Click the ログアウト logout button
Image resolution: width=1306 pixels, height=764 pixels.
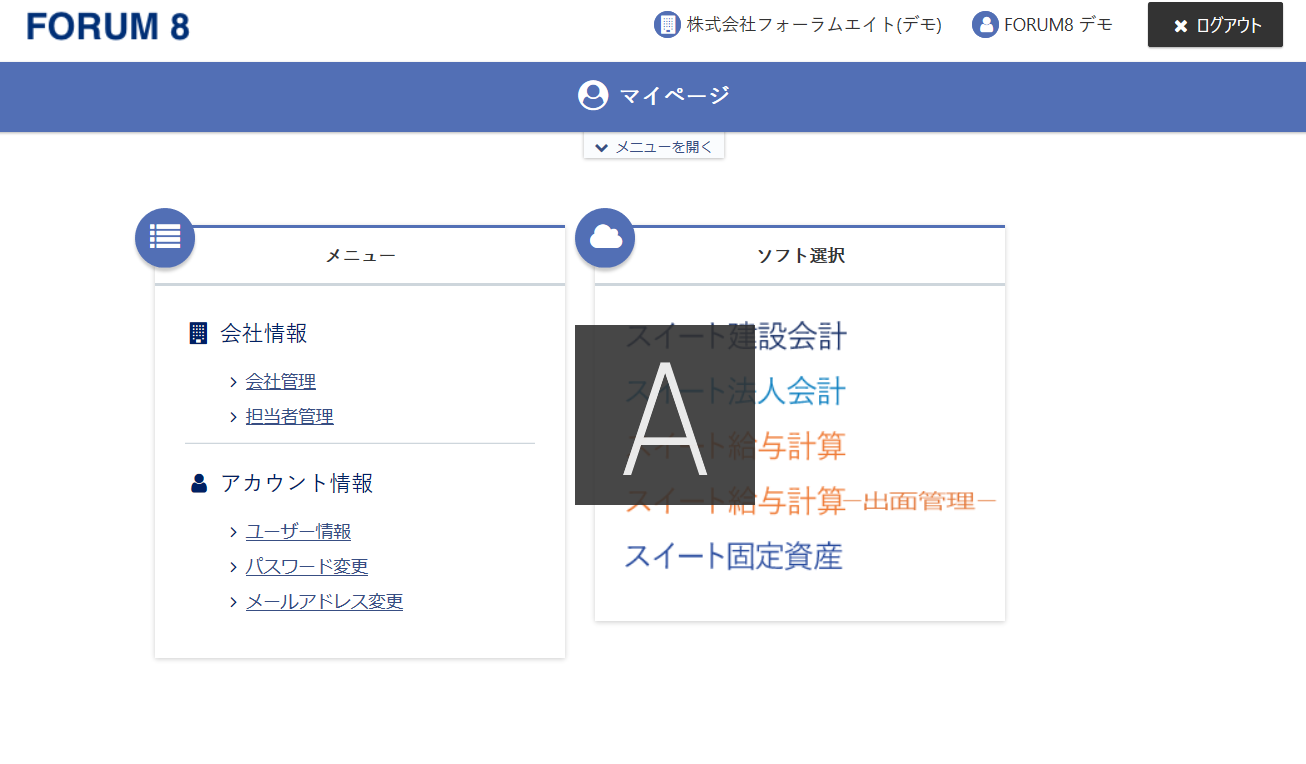click(1215, 25)
